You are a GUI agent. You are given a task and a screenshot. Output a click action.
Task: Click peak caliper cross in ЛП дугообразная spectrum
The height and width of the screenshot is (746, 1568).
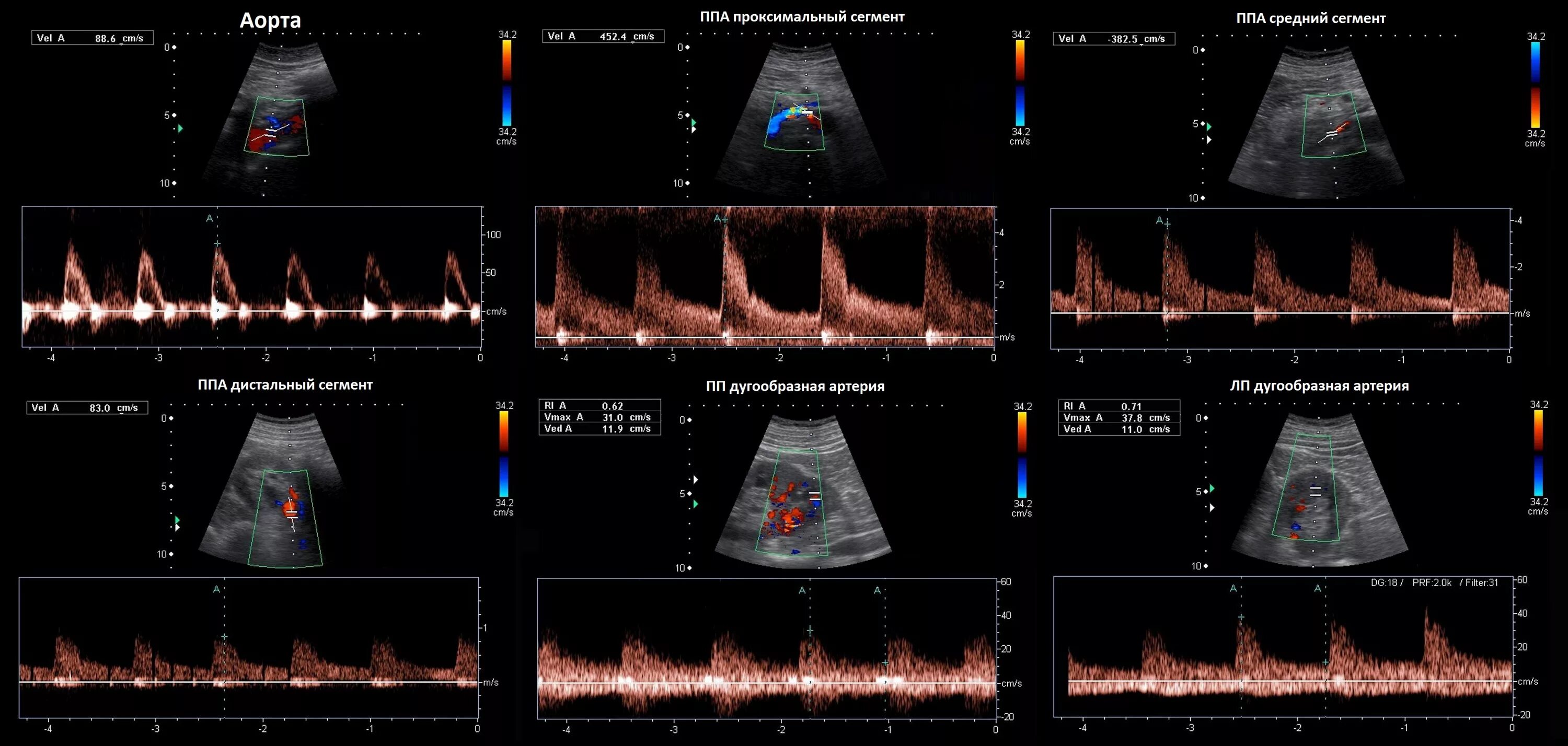(x=1241, y=617)
